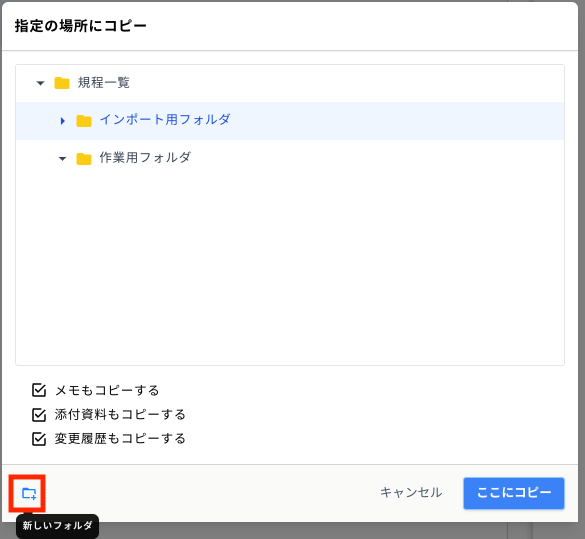
Task: Collapse the 作業用フォルダ node arrow
Action: click(62, 159)
